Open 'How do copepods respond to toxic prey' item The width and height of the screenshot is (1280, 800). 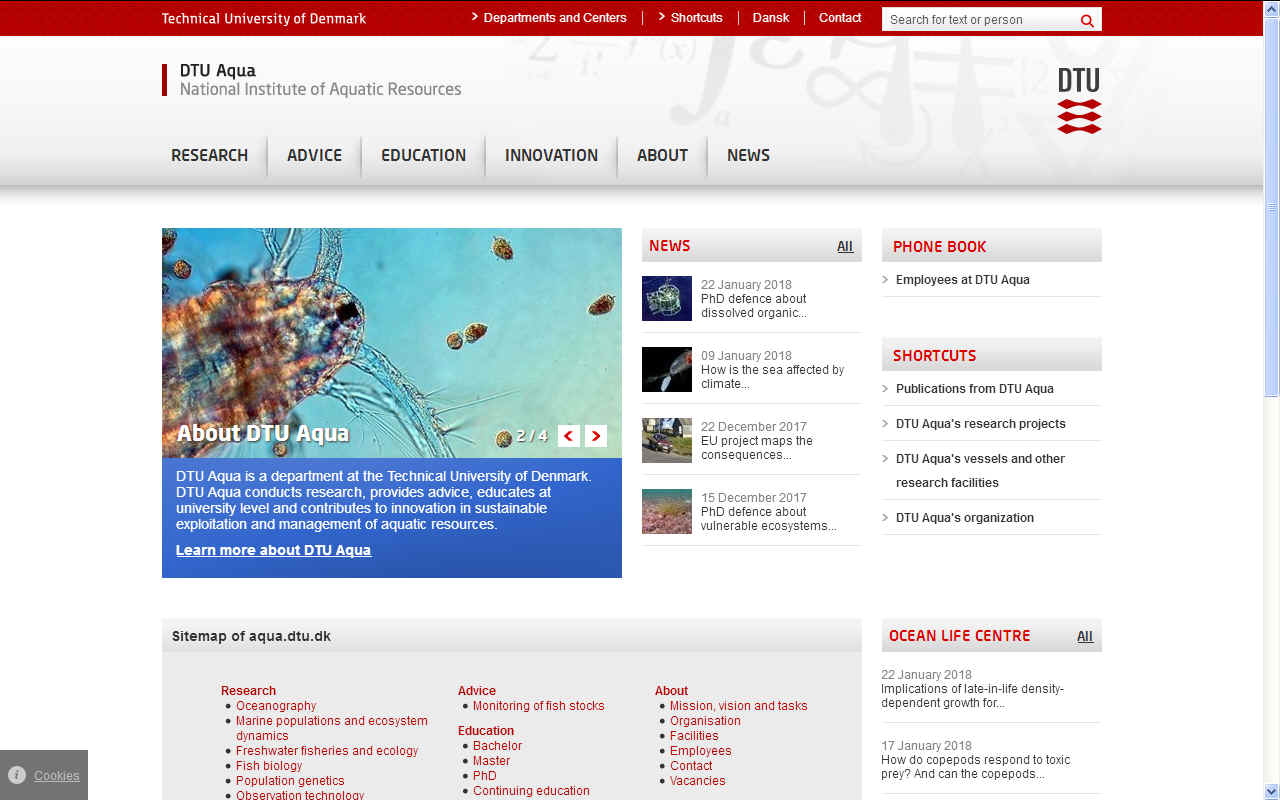[x=975, y=767]
